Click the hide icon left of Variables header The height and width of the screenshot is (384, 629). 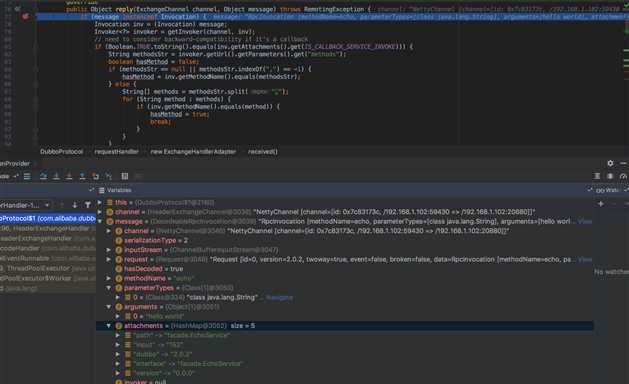pos(91,190)
